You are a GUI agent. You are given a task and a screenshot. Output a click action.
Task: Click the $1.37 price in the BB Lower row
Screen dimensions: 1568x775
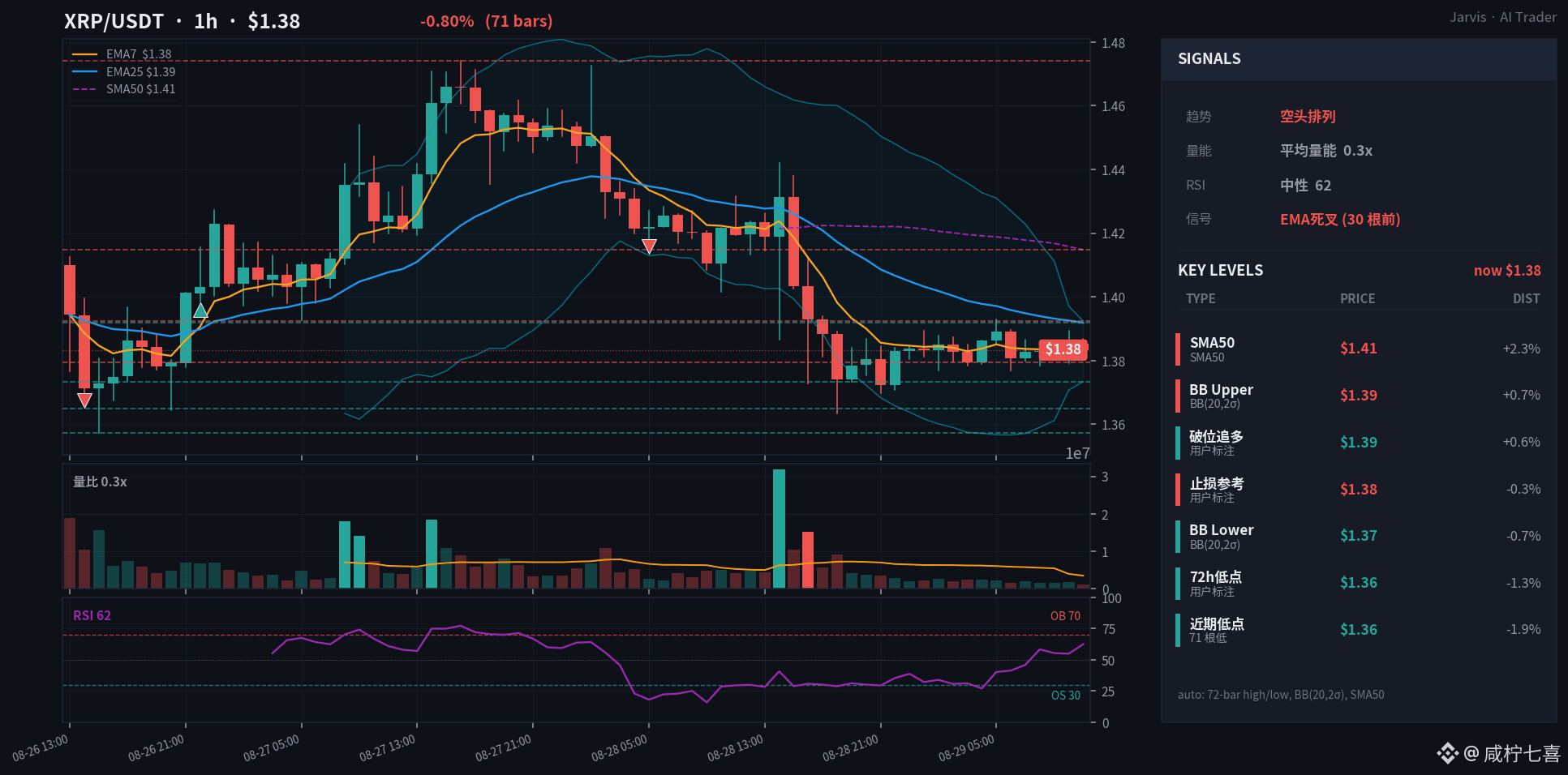click(x=1358, y=536)
